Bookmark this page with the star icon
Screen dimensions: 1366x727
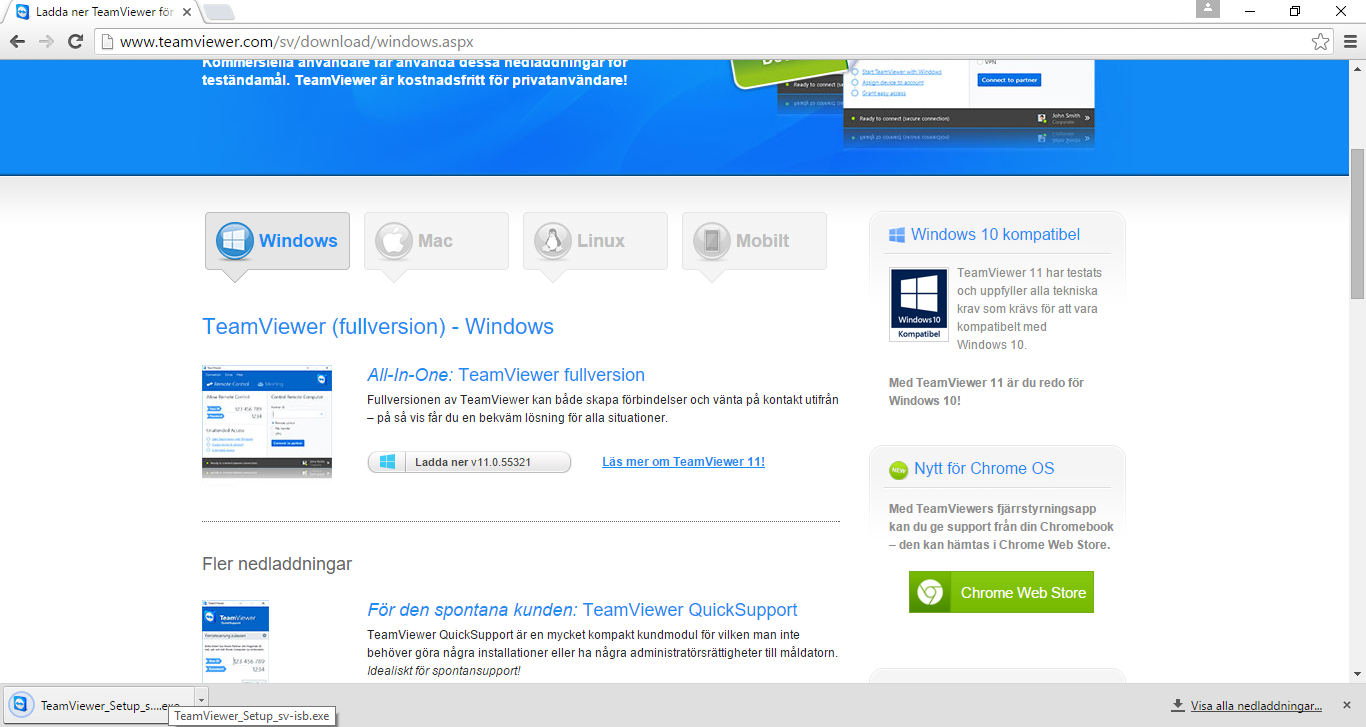click(1320, 41)
